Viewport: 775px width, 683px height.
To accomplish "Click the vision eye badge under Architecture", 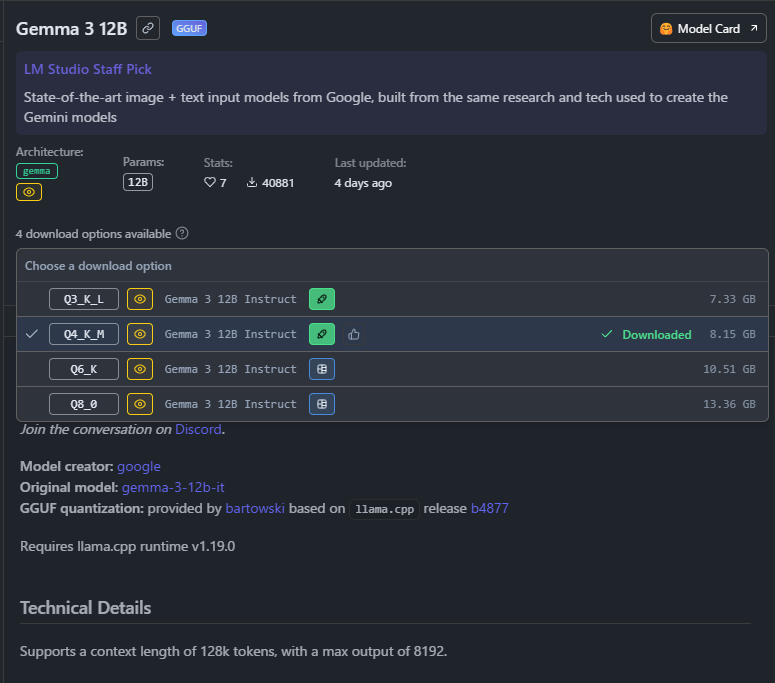I will [x=29, y=192].
